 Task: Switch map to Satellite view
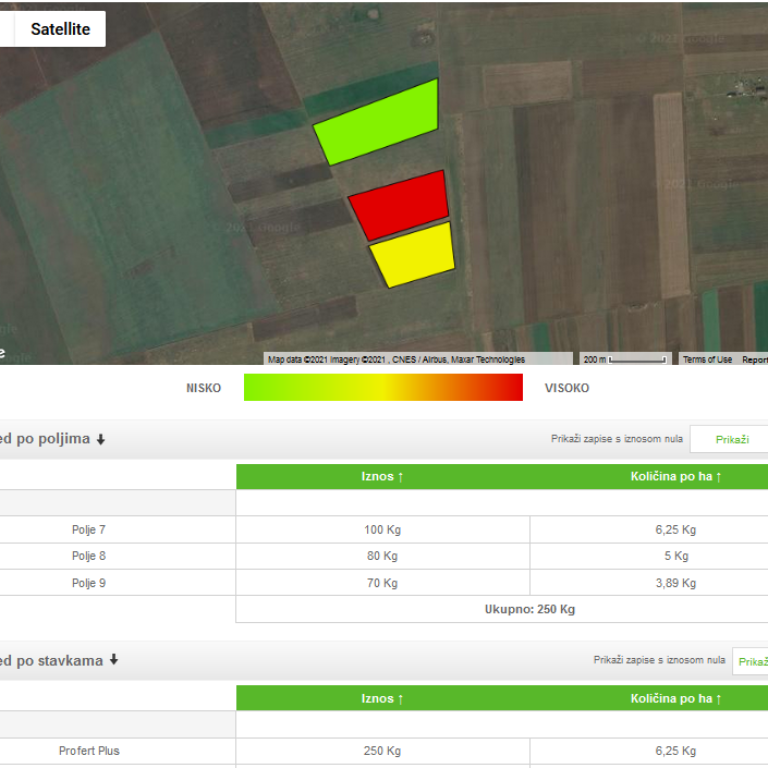60,29
